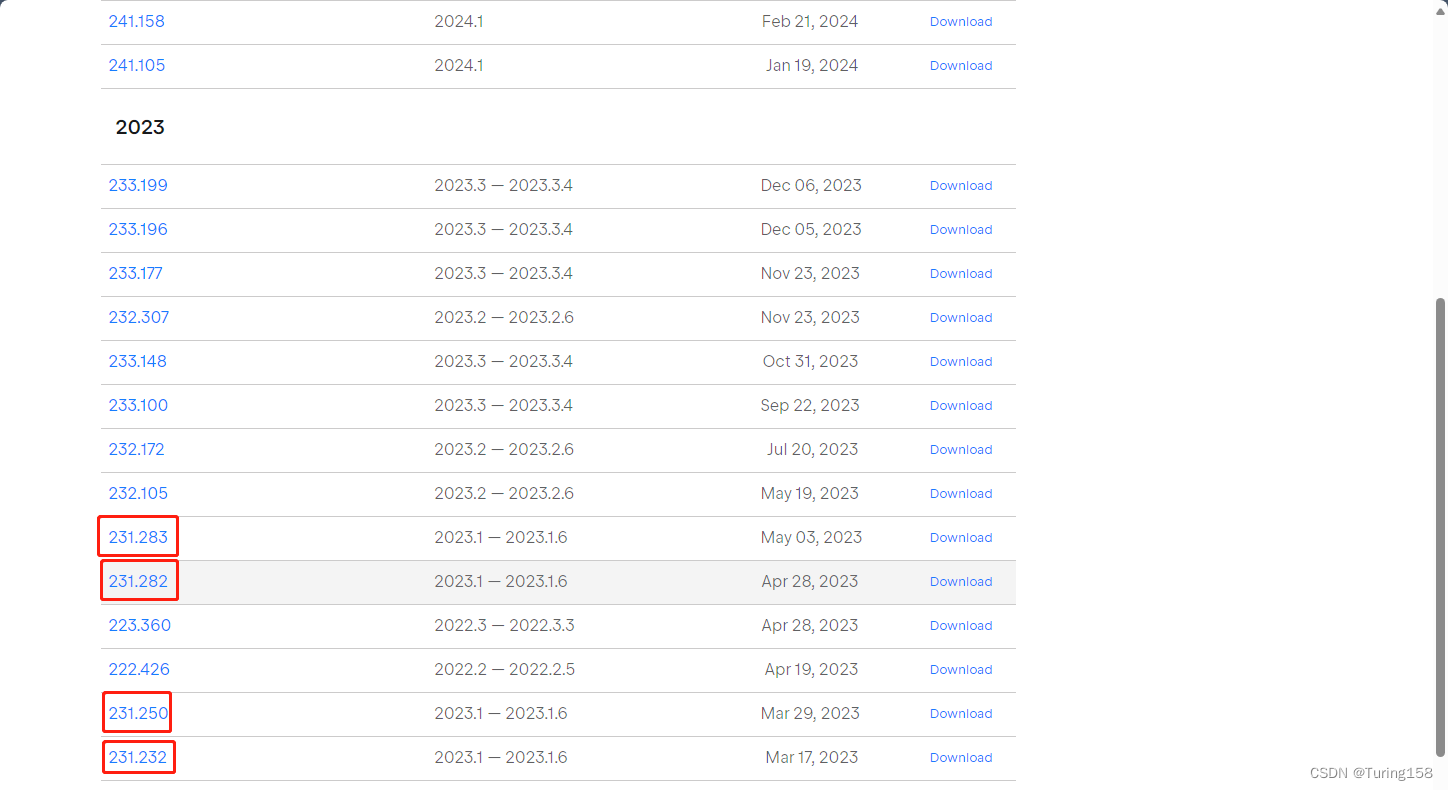Image resolution: width=1448 pixels, height=790 pixels.
Task: Open version 241.105 link
Action: click(136, 65)
